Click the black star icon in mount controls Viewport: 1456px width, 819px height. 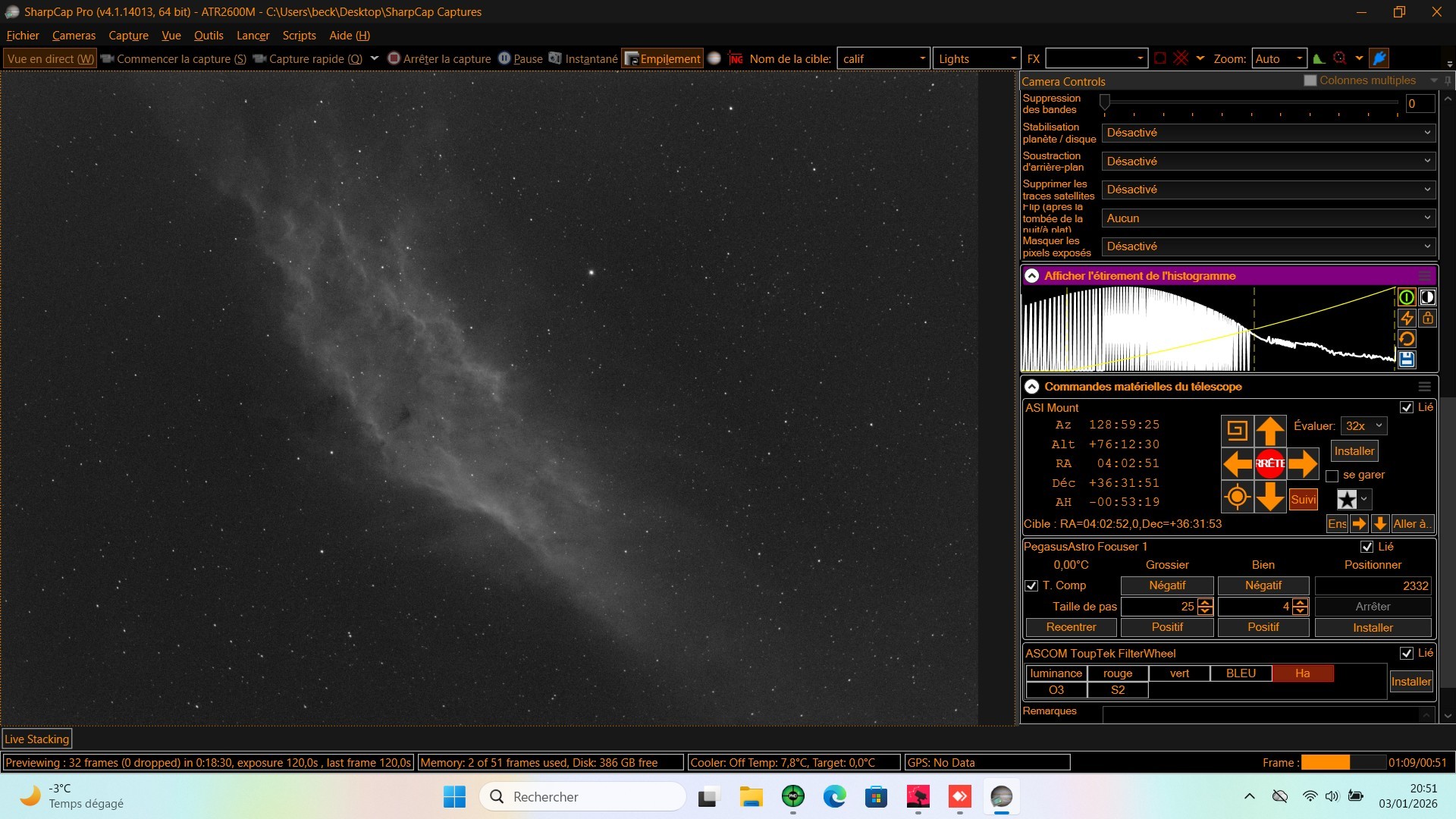[1347, 499]
